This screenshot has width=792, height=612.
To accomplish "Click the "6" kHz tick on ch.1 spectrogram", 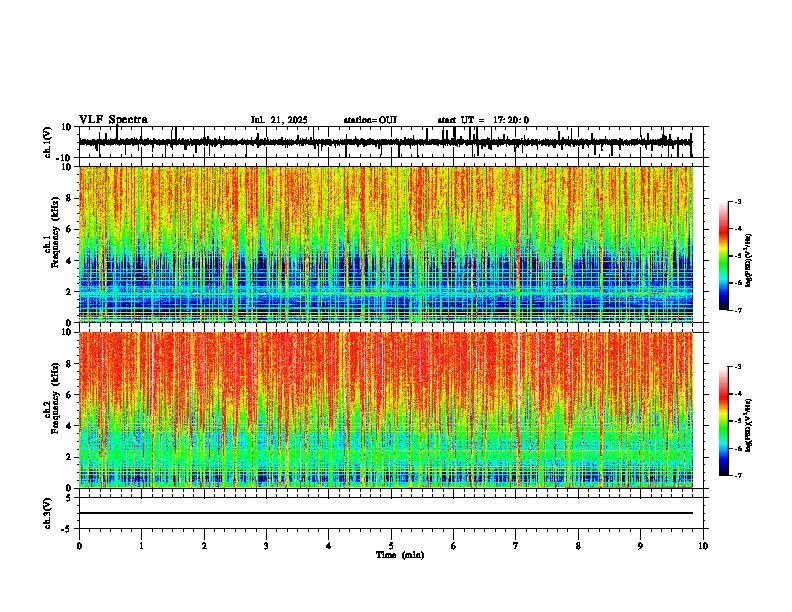I will pos(70,229).
